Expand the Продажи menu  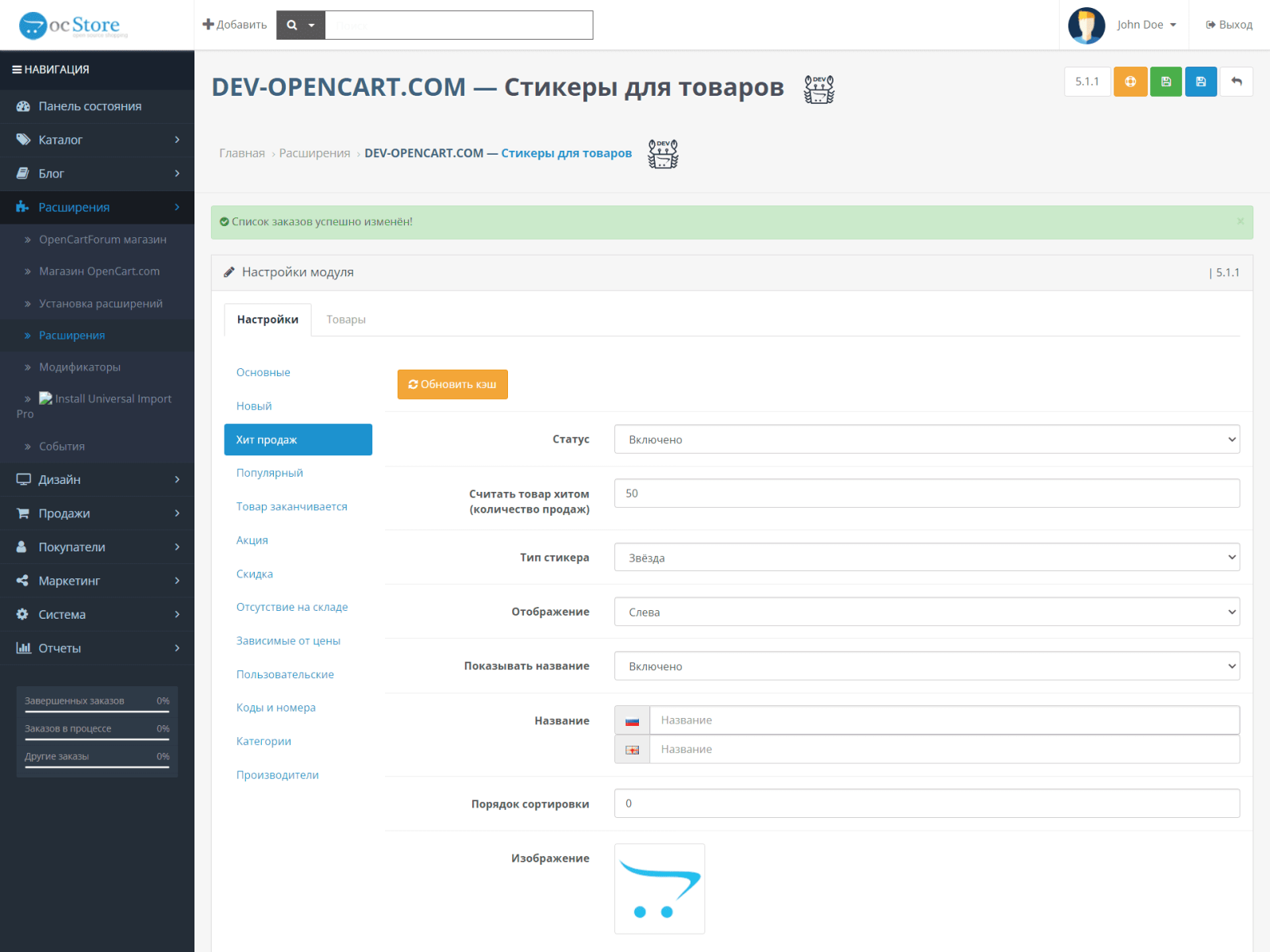click(x=97, y=513)
